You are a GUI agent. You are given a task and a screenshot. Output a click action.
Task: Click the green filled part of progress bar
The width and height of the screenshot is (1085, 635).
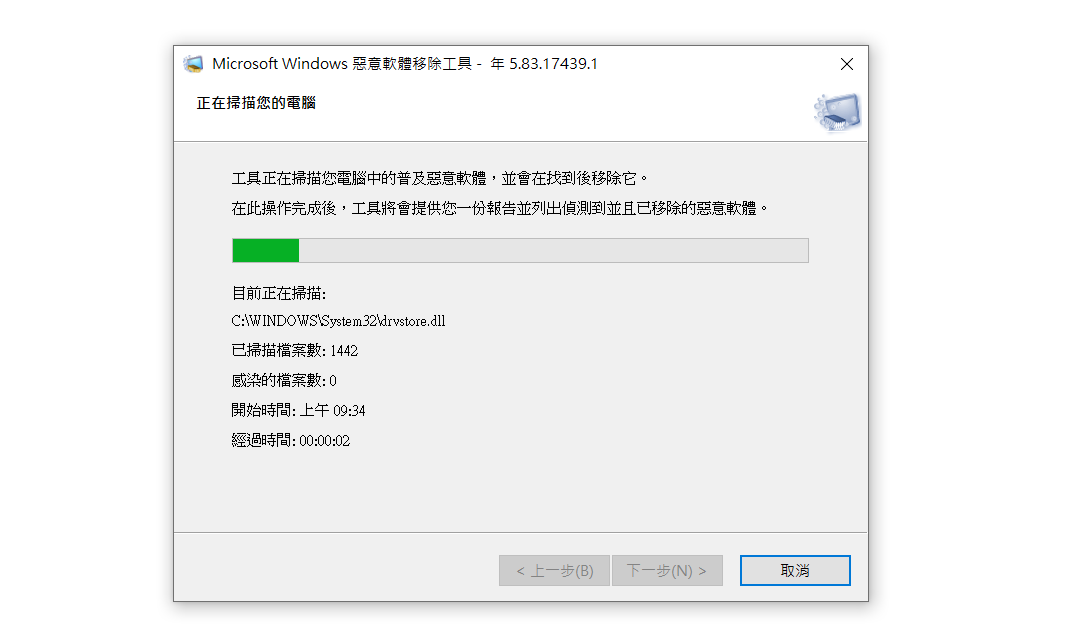point(266,250)
